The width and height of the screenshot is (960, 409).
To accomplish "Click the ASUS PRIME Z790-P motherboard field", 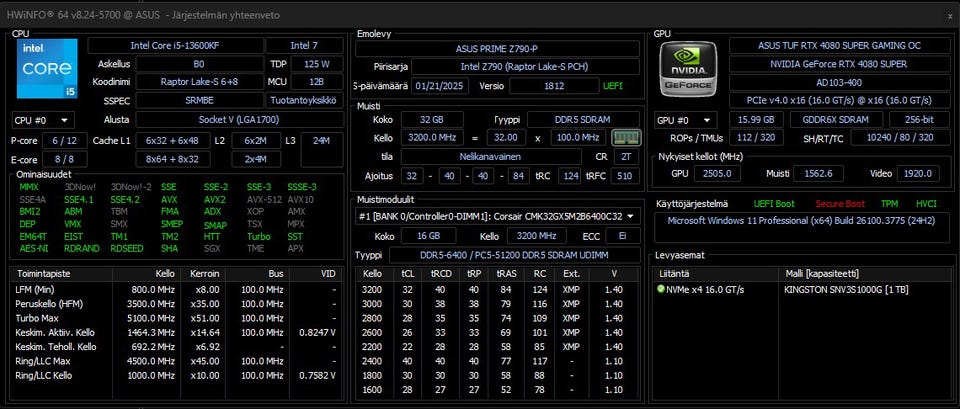I will [498, 48].
